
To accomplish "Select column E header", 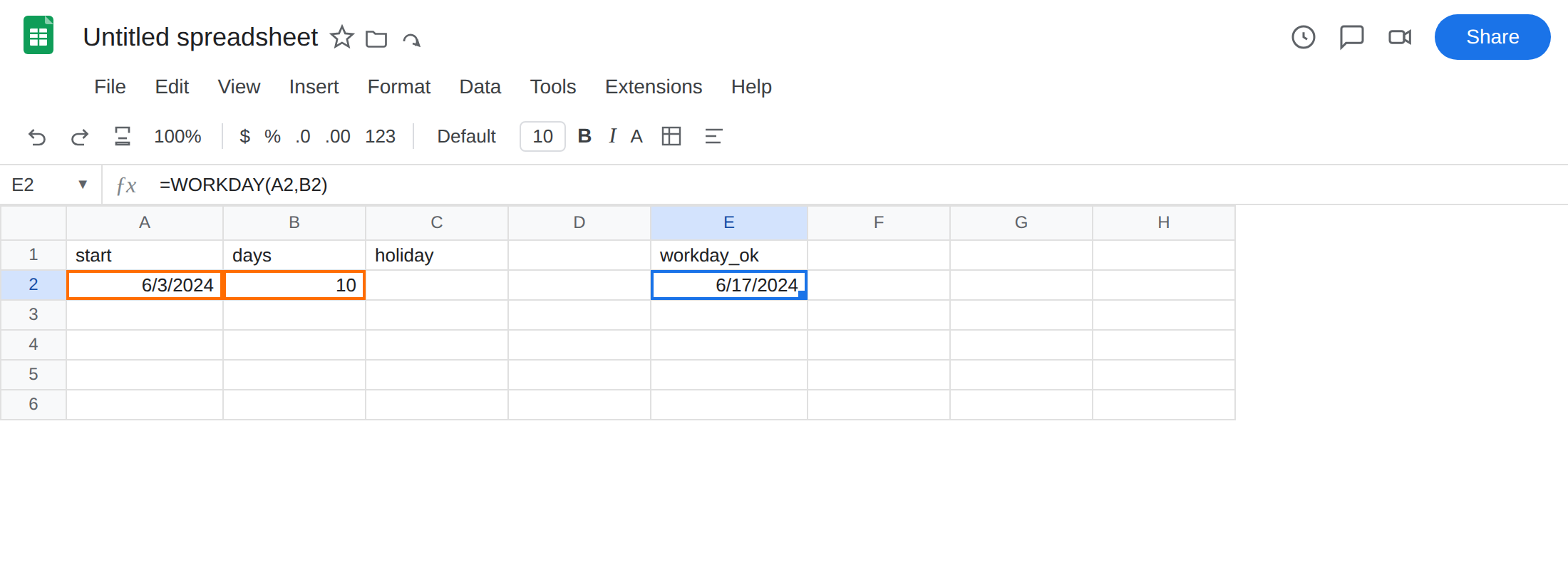I will [729, 222].
